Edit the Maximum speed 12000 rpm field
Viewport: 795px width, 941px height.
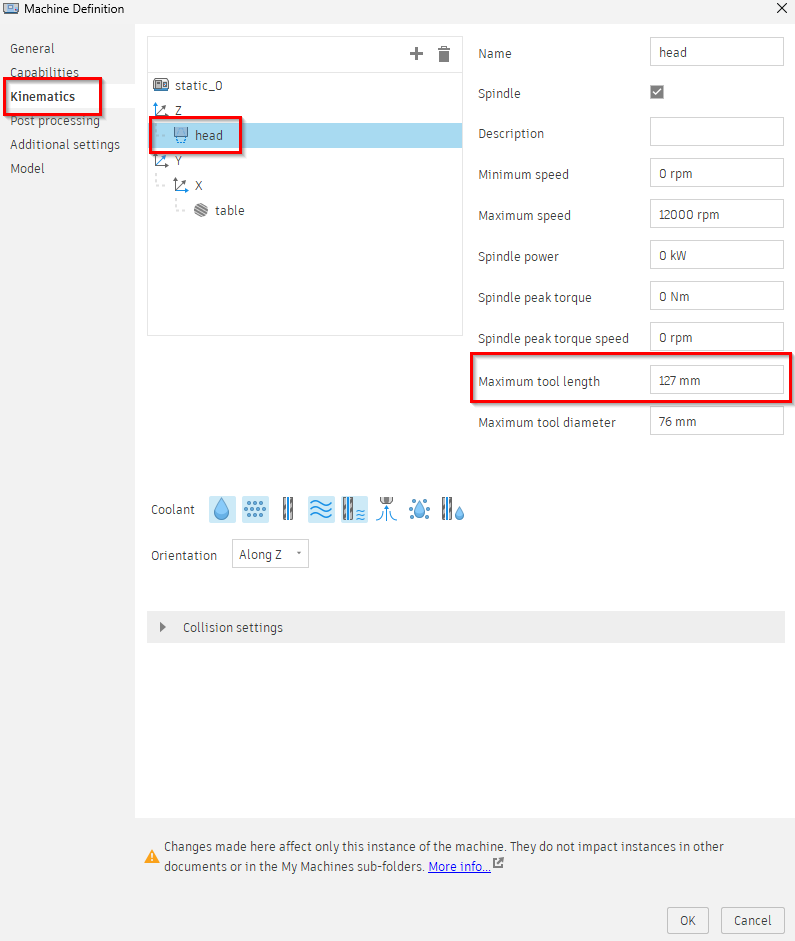pyautogui.click(x=716, y=214)
